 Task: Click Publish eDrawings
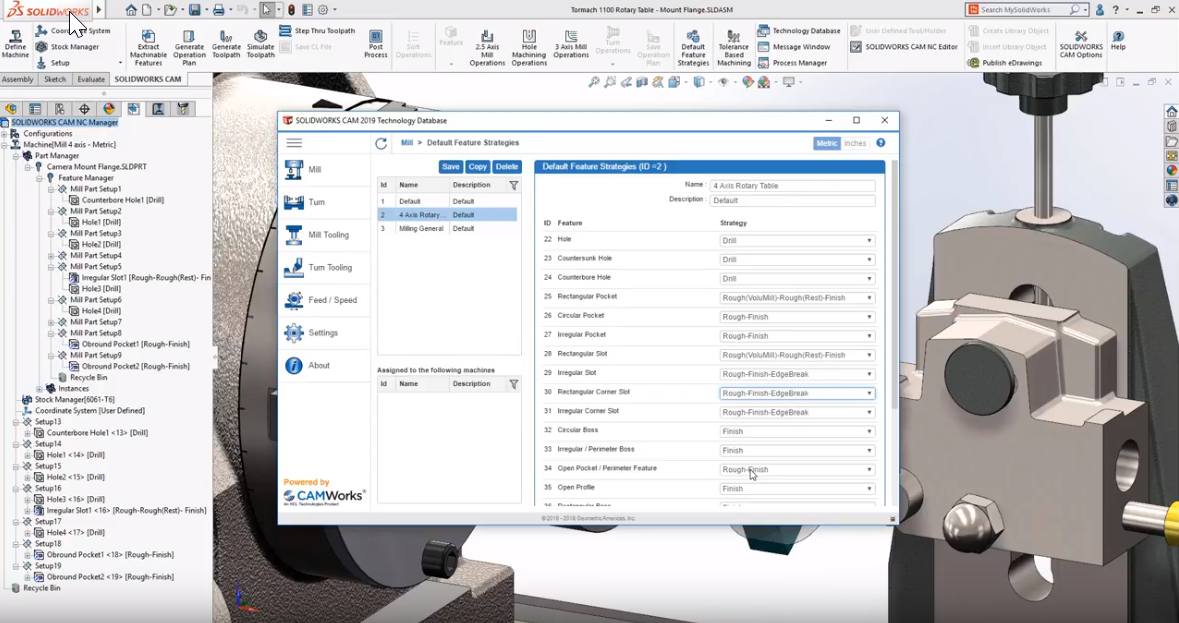(x=1005, y=63)
